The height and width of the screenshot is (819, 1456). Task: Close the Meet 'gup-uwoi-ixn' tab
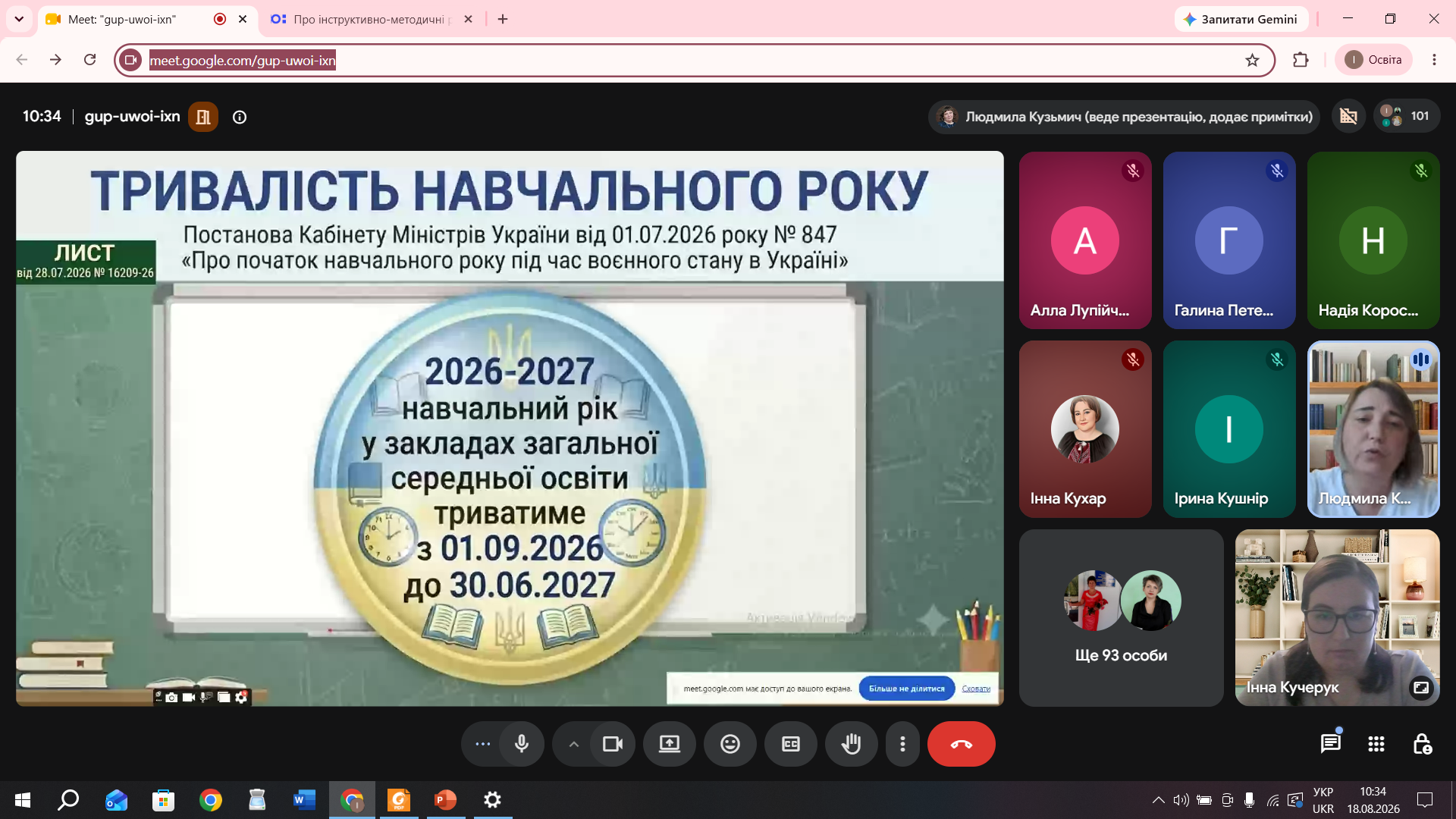pos(243,19)
